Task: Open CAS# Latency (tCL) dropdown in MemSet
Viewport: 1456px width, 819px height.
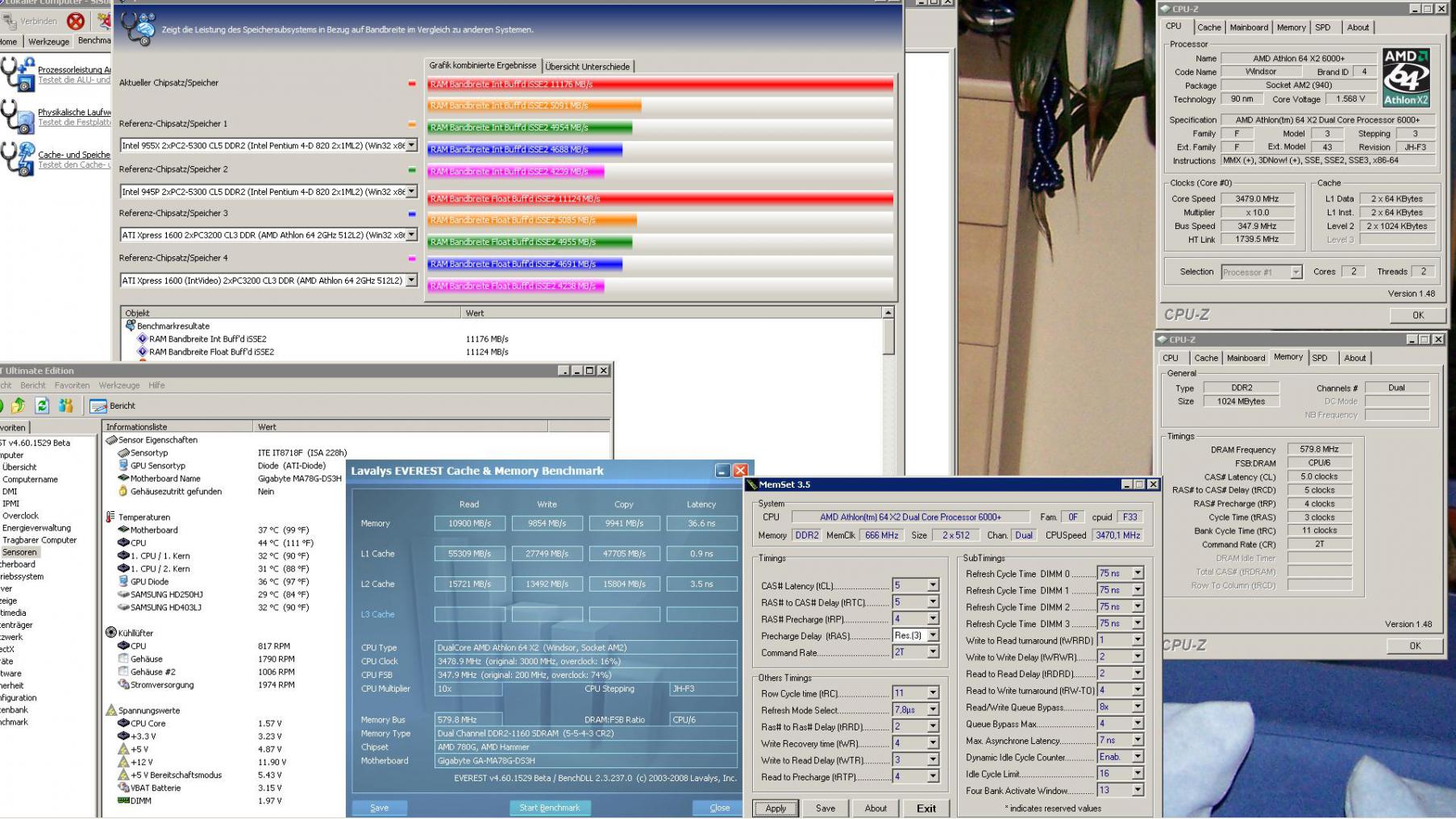Action: tap(933, 585)
